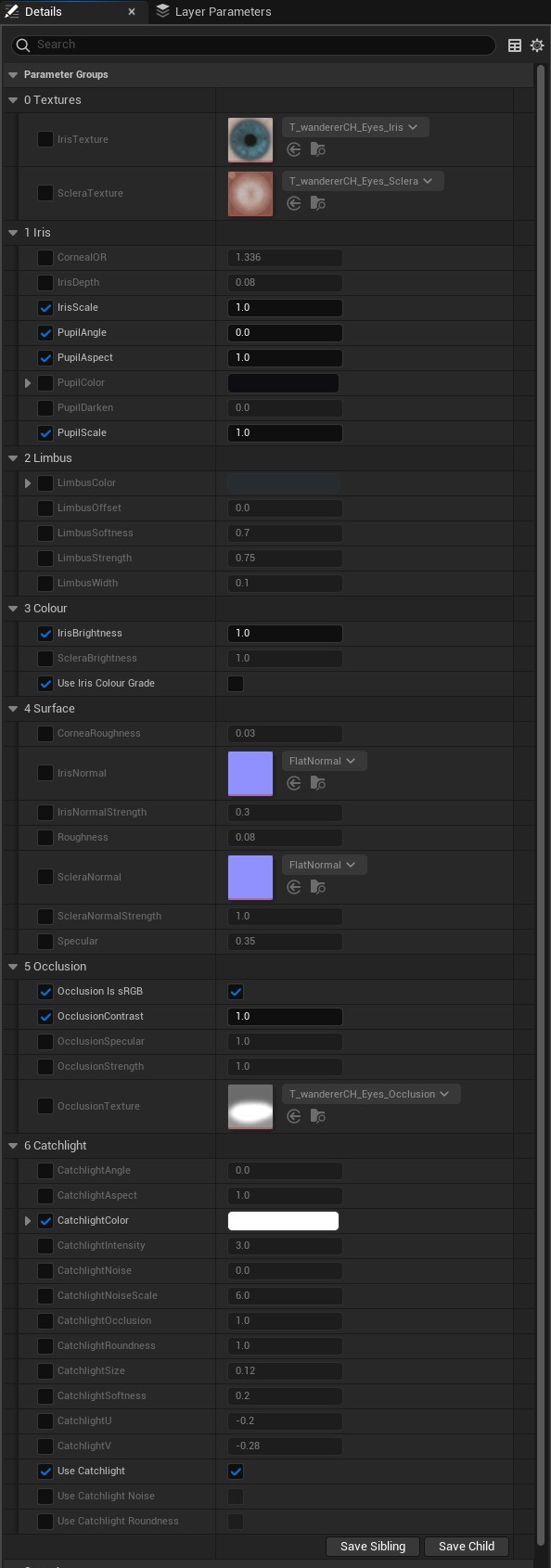
Task: Enable the CornealOR parameter override checkbox
Action: (x=45, y=257)
